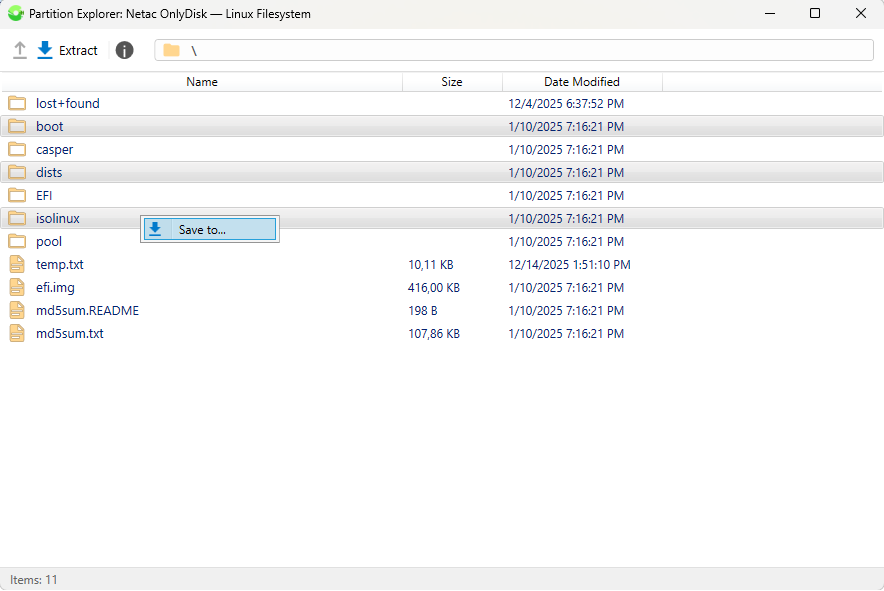The width and height of the screenshot is (884, 591).
Task: Sort files by the Name column header
Action: pos(201,81)
